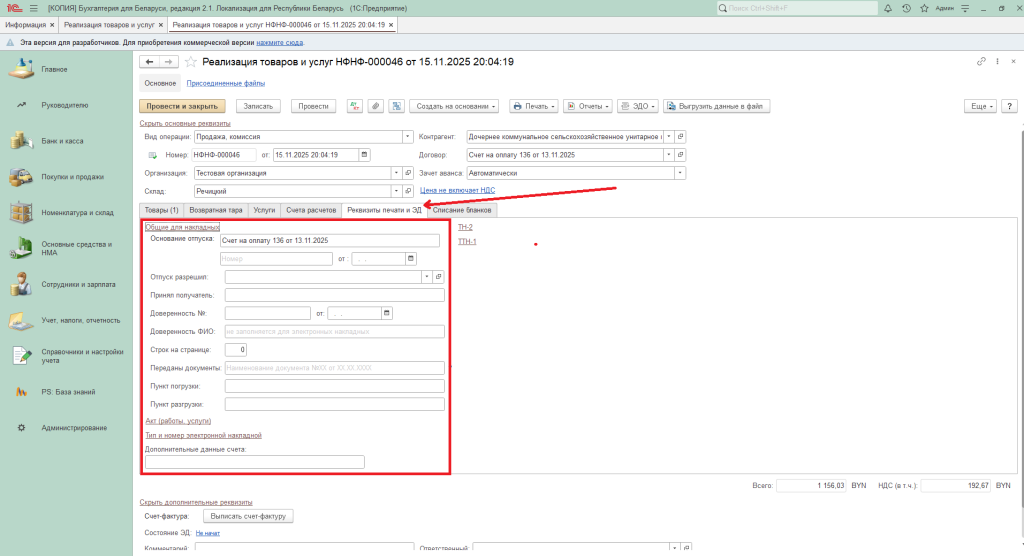Viewport: 1024px width, 556px height.
Task: Click the Пункт погрузки input field
Action: (334, 386)
